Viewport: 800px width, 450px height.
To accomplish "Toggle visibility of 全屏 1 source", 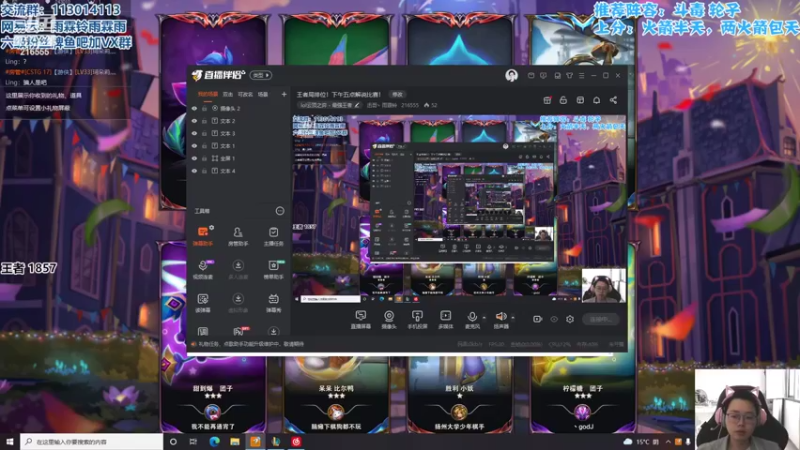I will point(194,158).
